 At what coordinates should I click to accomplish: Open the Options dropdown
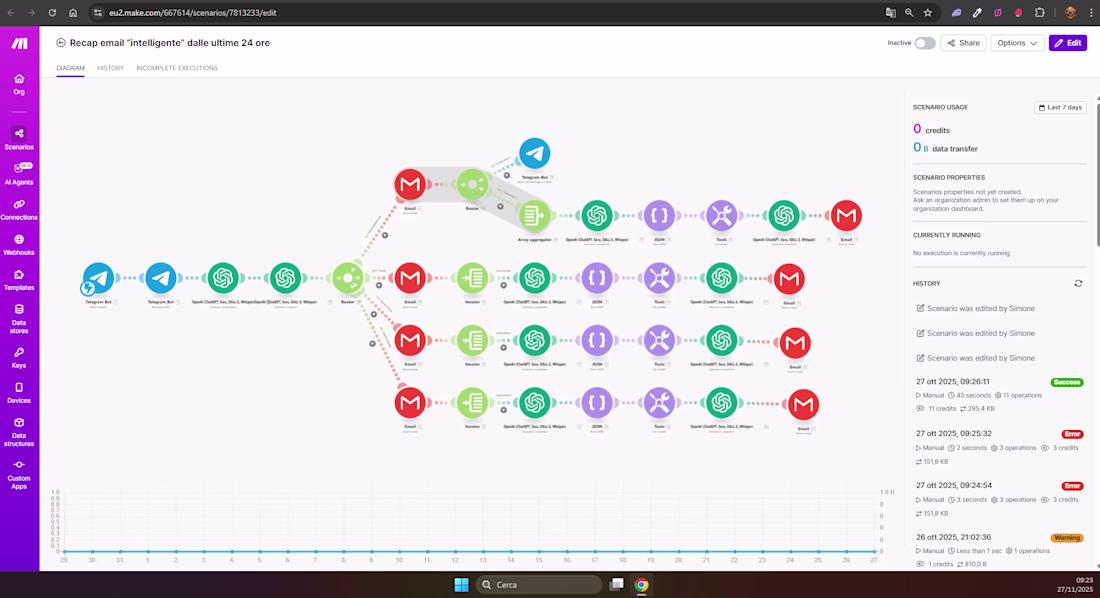pyautogui.click(x=1017, y=43)
